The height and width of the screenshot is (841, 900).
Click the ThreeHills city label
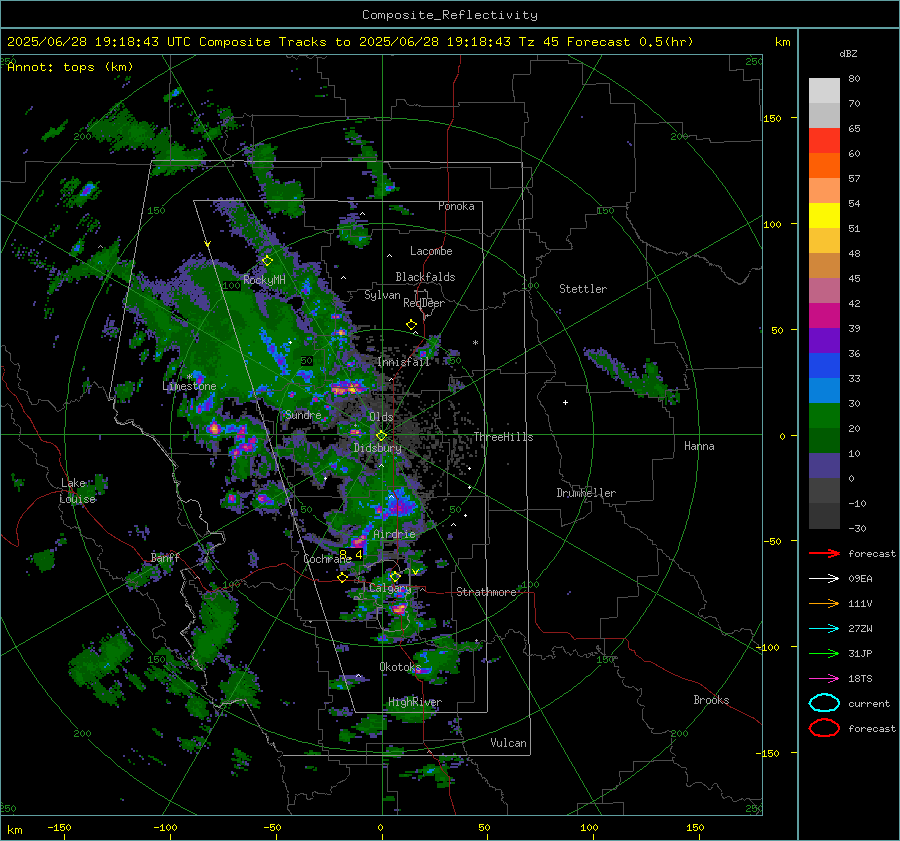(x=503, y=437)
